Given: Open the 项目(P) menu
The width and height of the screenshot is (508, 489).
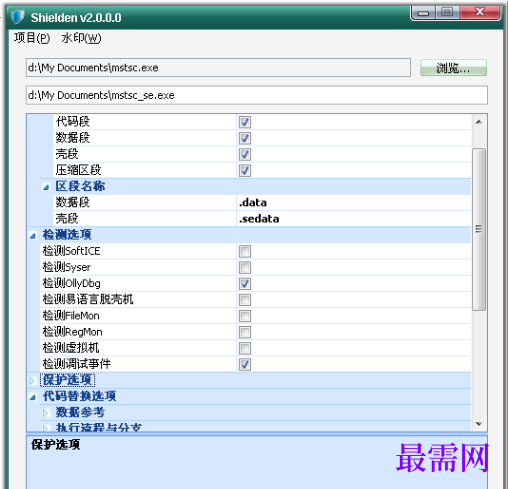Looking at the screenshot, I should (x=32, y=38).
